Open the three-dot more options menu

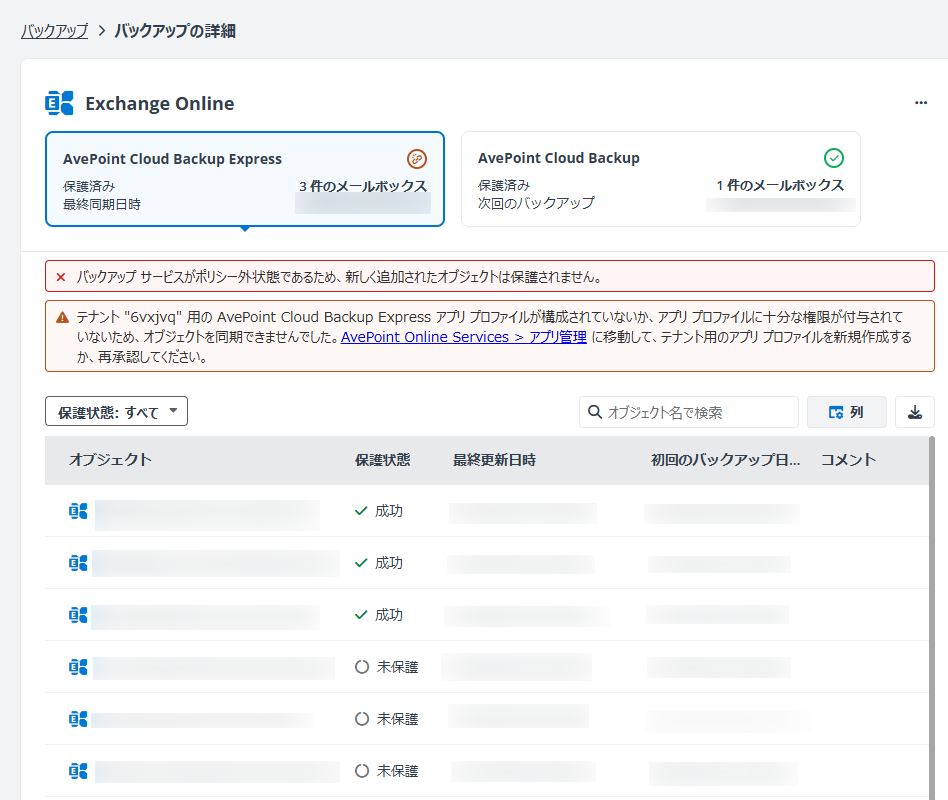click(x=921, y=103)
